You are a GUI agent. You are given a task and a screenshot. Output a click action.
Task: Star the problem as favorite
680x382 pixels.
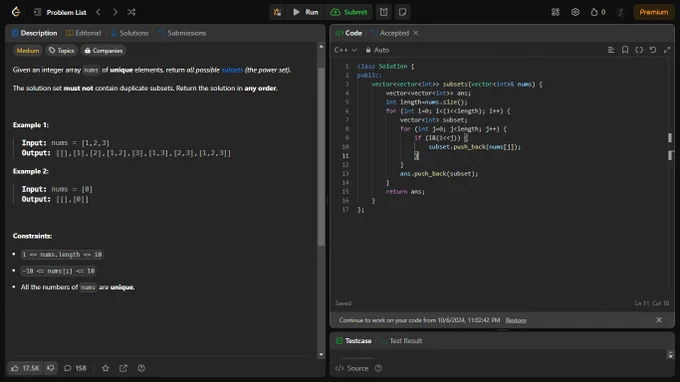click(x=105, y=368)
